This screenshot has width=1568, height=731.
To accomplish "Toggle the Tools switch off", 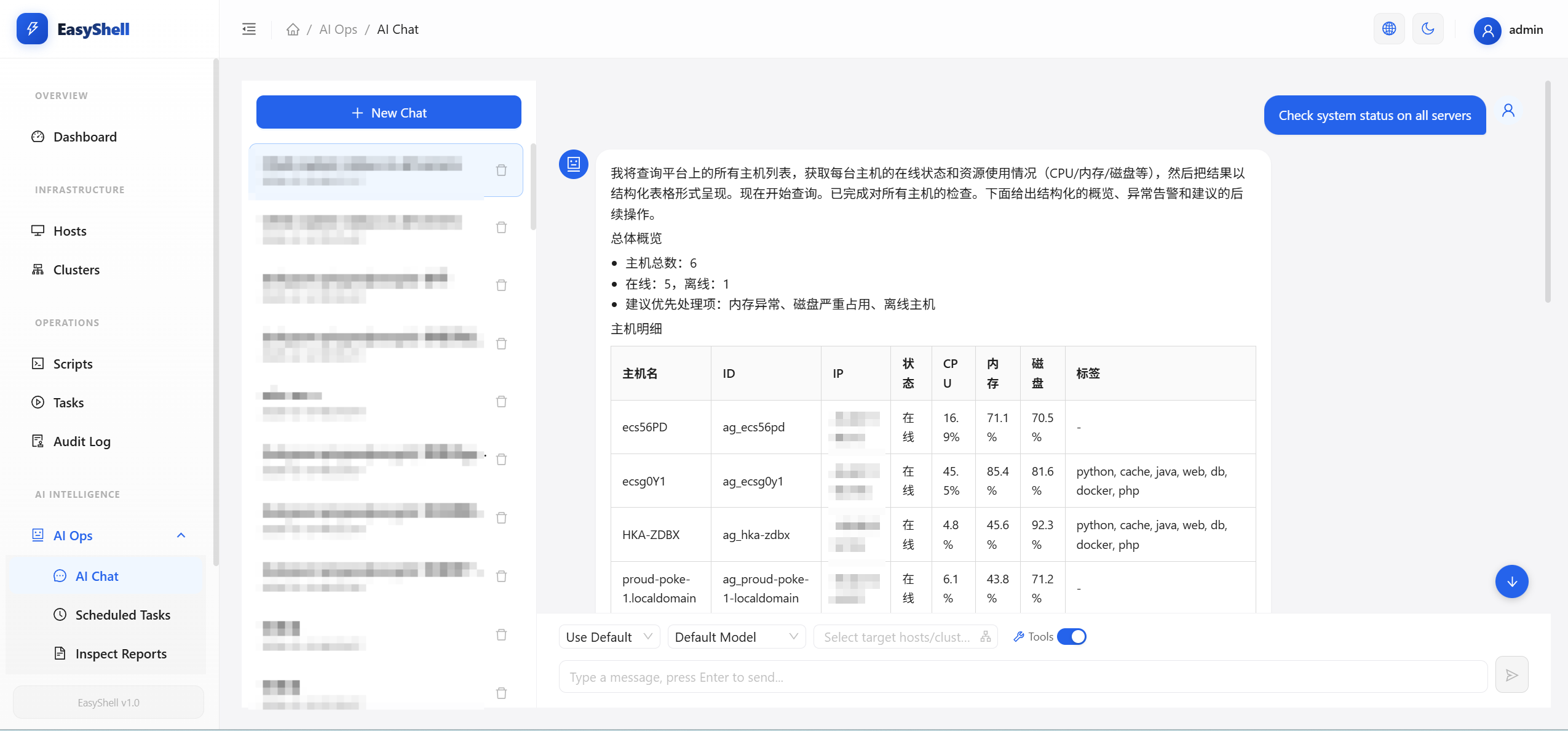I will coord(1072,637).
